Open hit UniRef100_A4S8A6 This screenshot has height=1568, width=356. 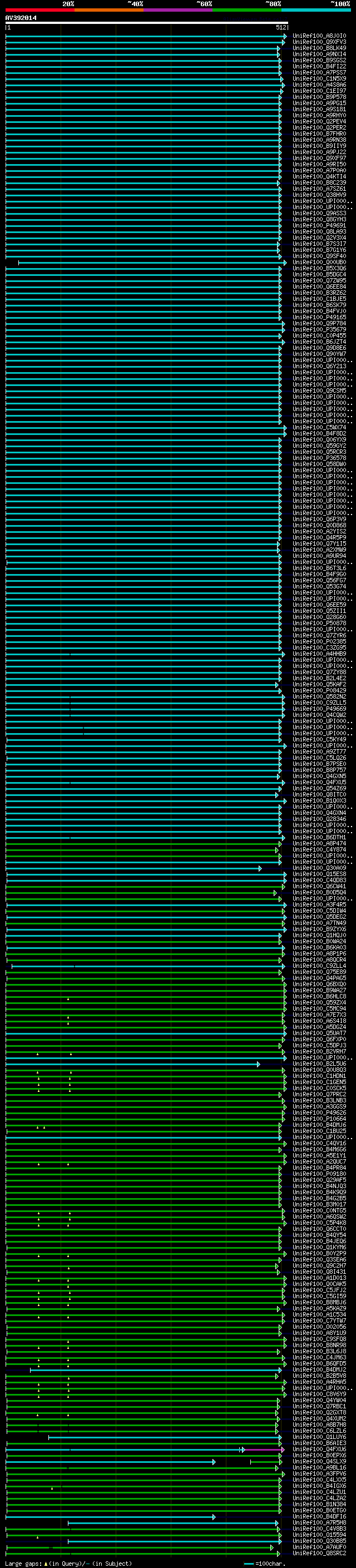pyautogui.click(x=319, y=85)
